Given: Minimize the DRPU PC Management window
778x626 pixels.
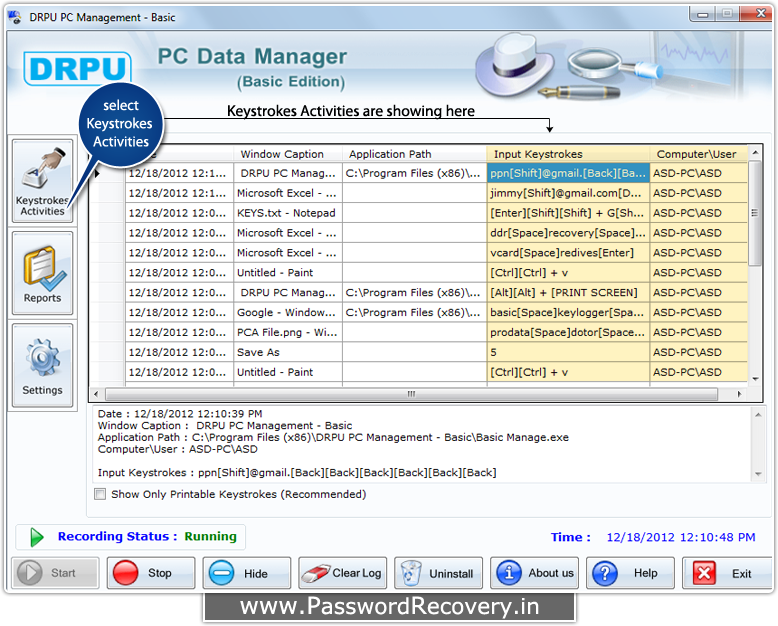Looking at the screenshot, I should (x=702, y=14).
